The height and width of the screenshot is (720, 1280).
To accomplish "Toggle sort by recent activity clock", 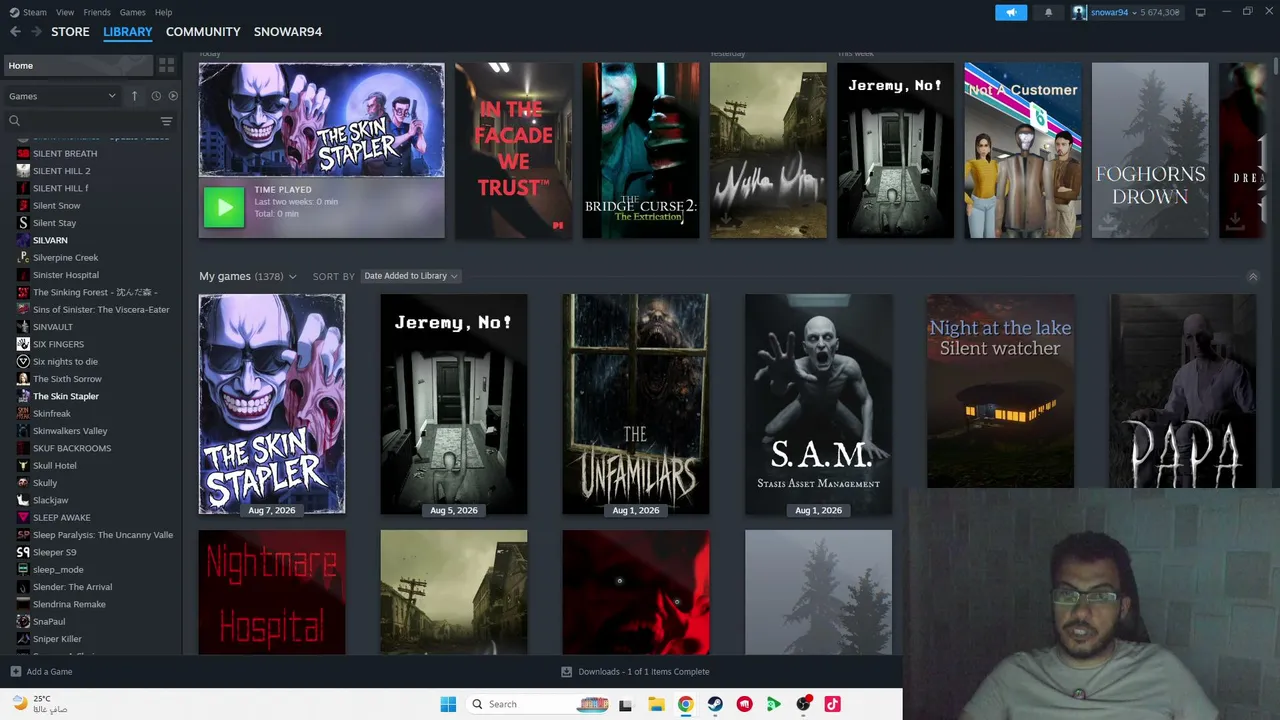I will 156,96.
